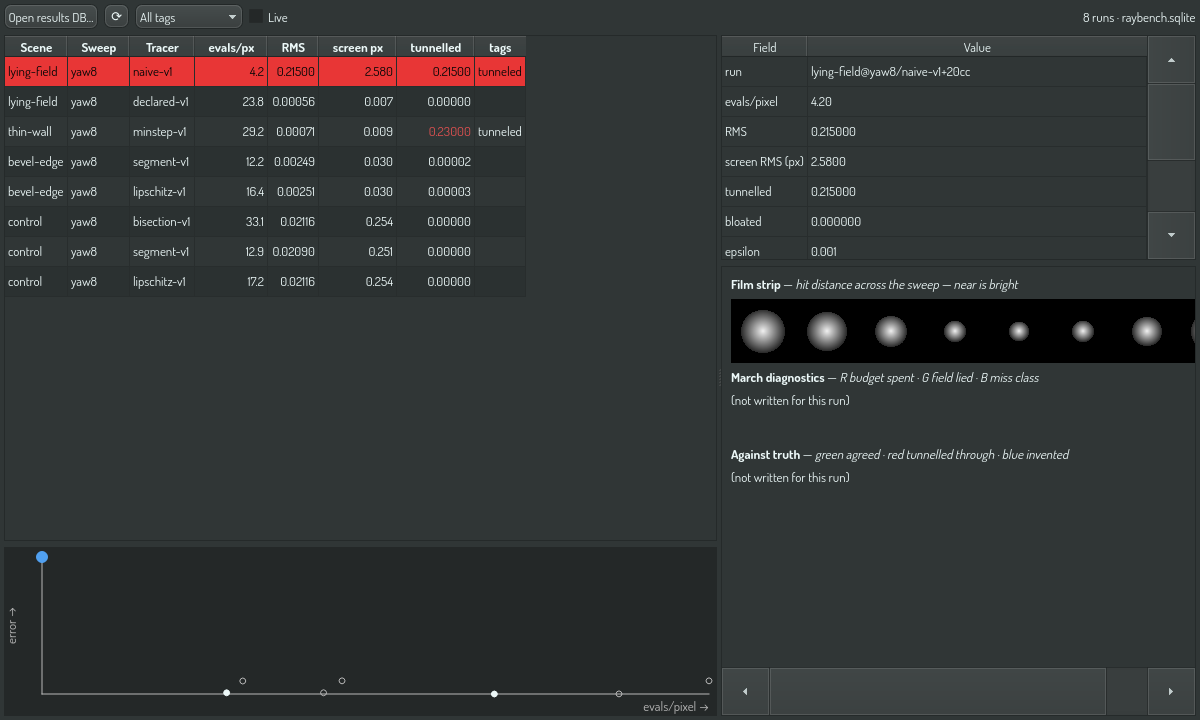1200x720 pixels.
Task: Sort by the evals/px column header
Action: [231, 47]
